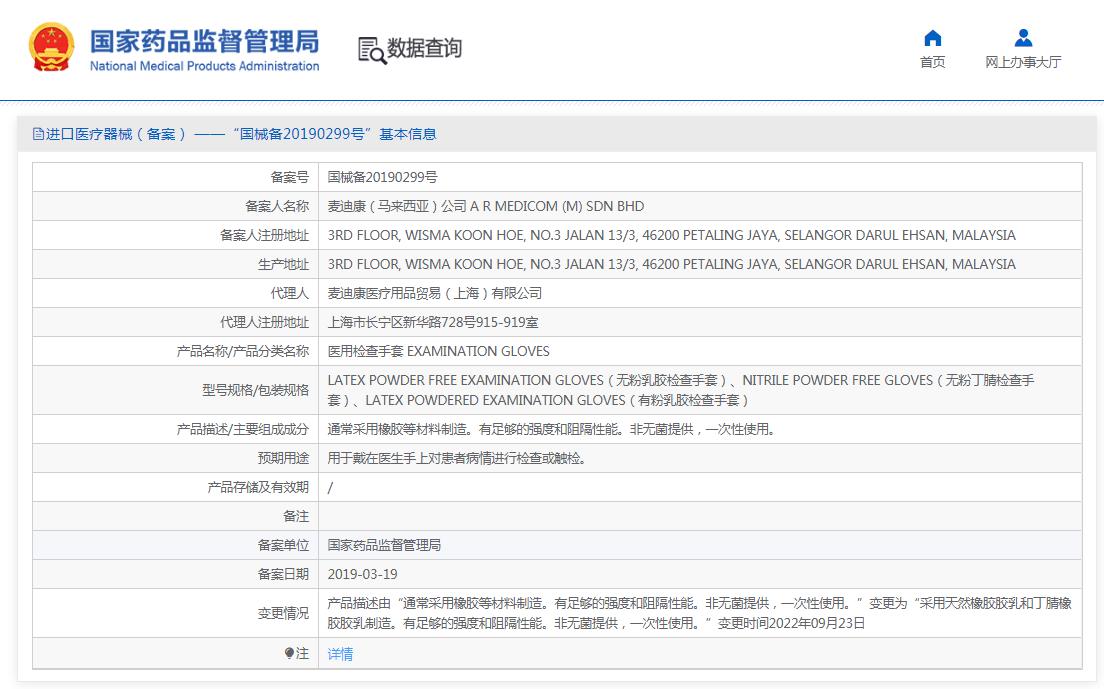
Task: Select 用于戴在医生手上对患者病情进行检查或触检 value
Action: [456, 458]
